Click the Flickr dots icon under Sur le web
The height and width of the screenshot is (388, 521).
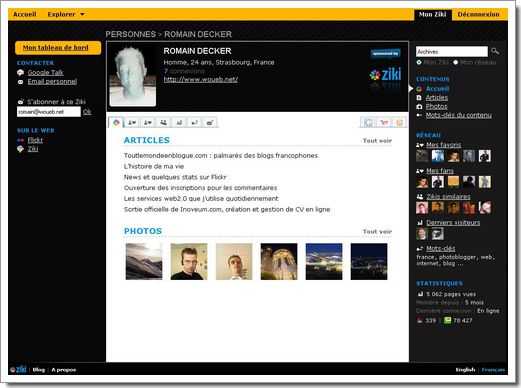coord(20,140)
